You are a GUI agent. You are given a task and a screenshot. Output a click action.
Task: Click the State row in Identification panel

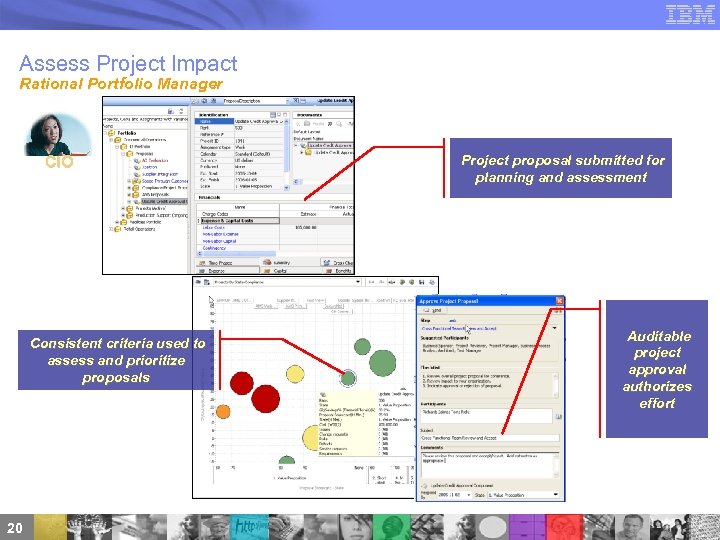tap(240, 186)
